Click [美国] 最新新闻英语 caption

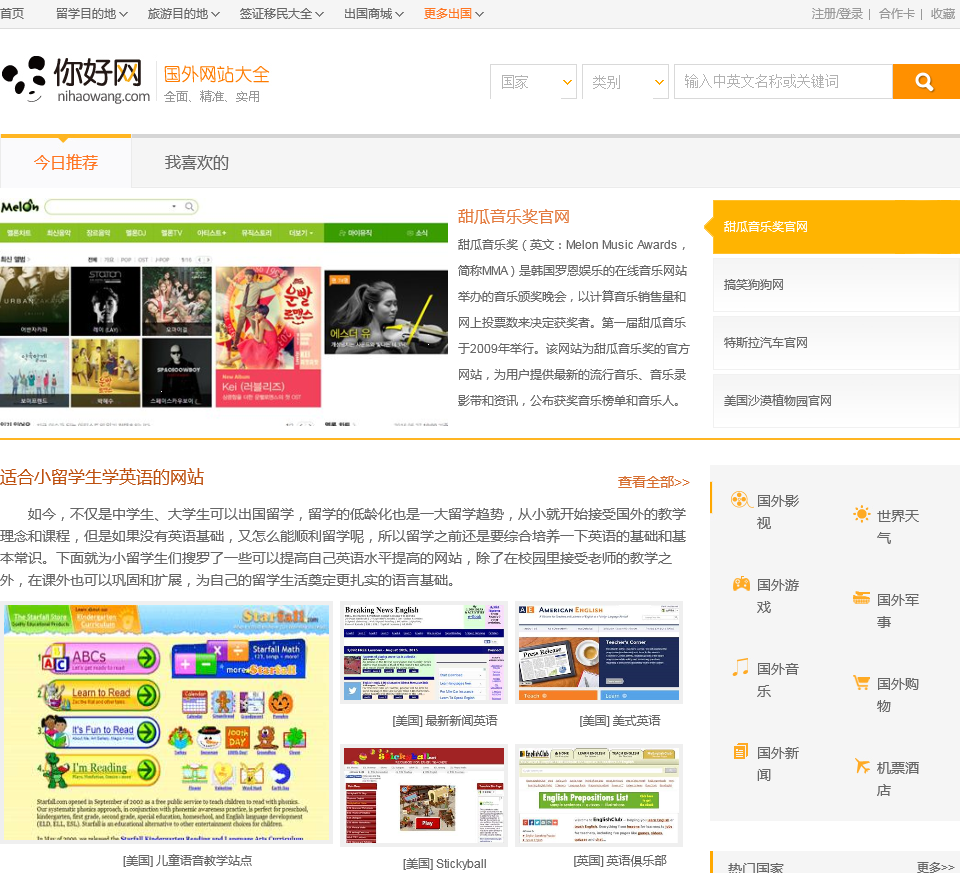click(445, 721)
